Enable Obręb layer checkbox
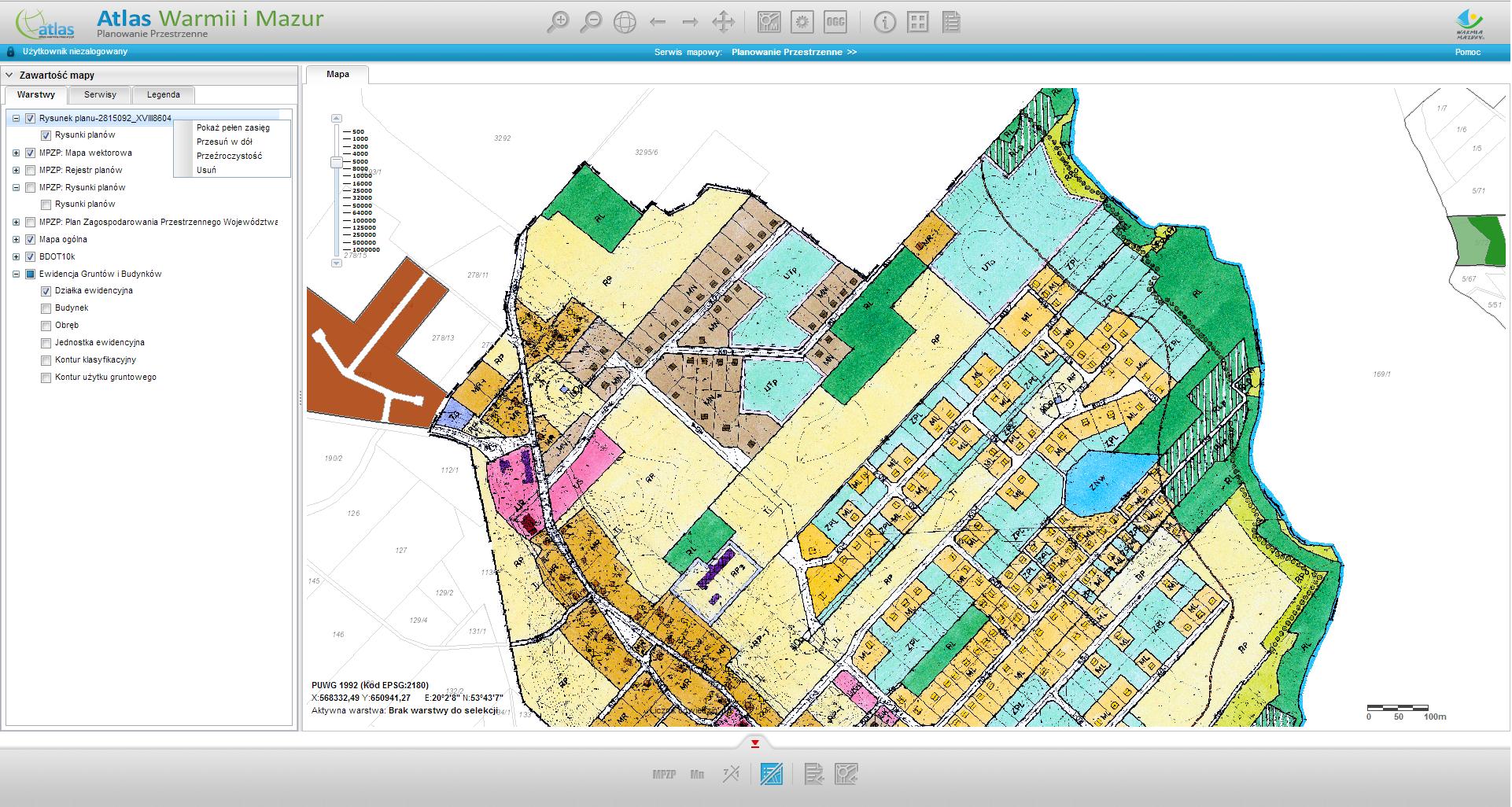This screenshot has width=1512, height=807. tap(46, 326)
